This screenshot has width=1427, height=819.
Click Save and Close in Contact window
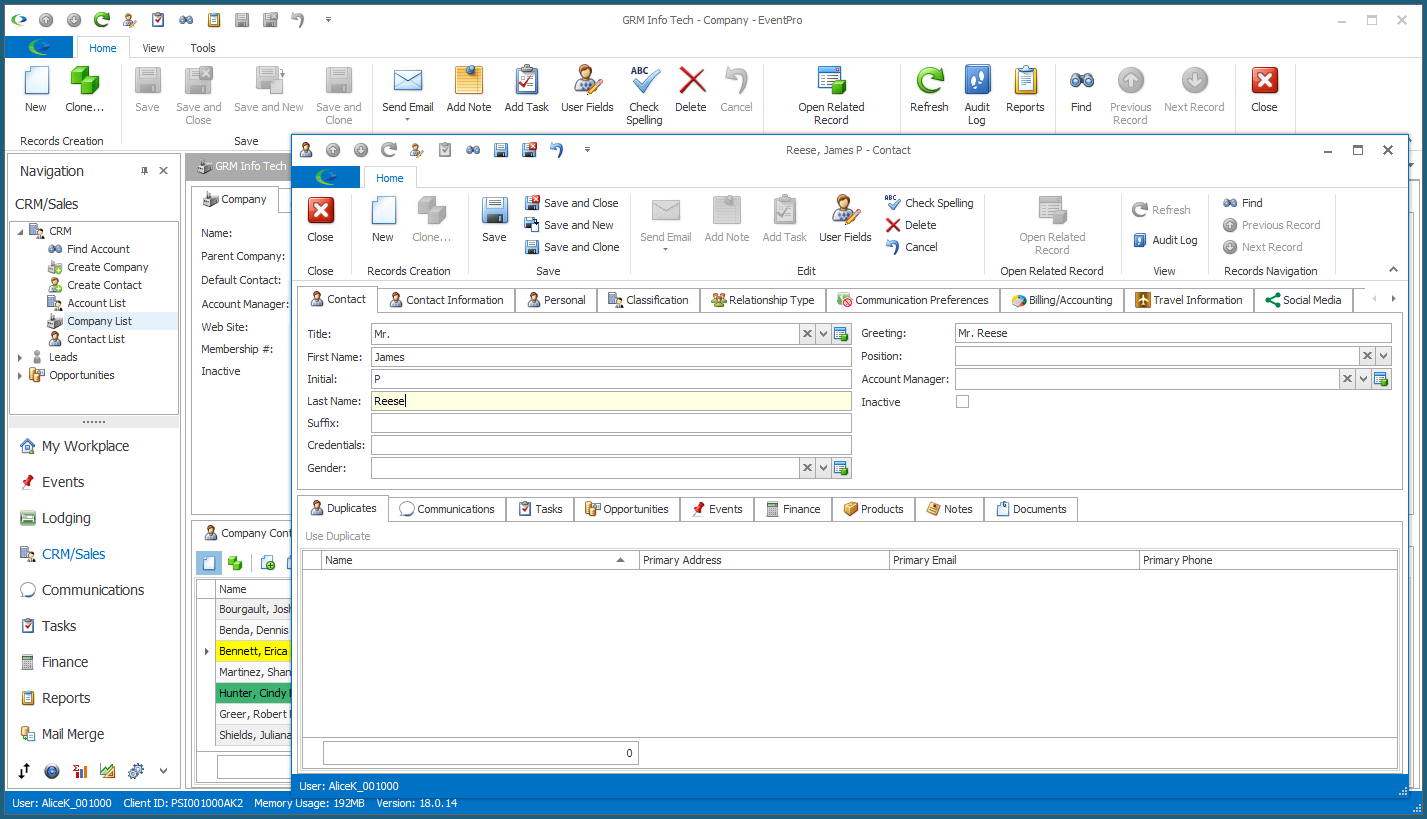click(572, 203)
